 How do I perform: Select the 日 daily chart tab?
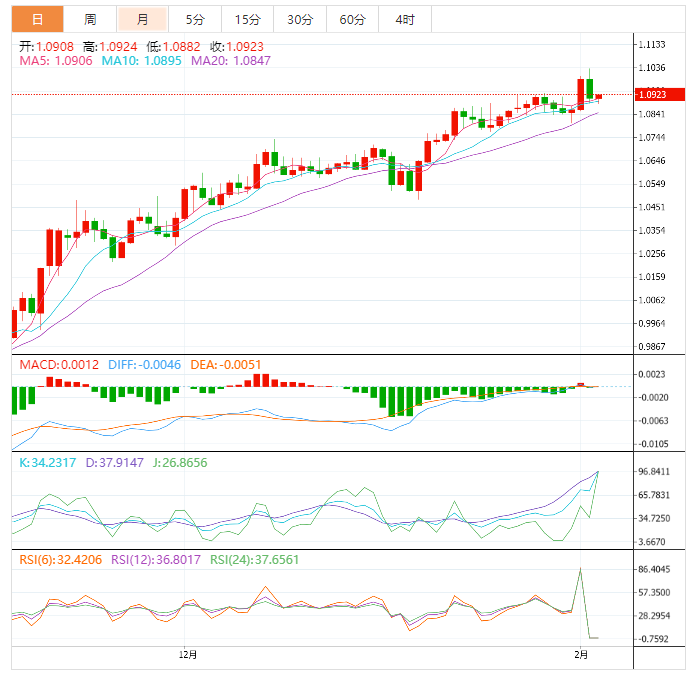pyautogui.click(x=38, y=19)
